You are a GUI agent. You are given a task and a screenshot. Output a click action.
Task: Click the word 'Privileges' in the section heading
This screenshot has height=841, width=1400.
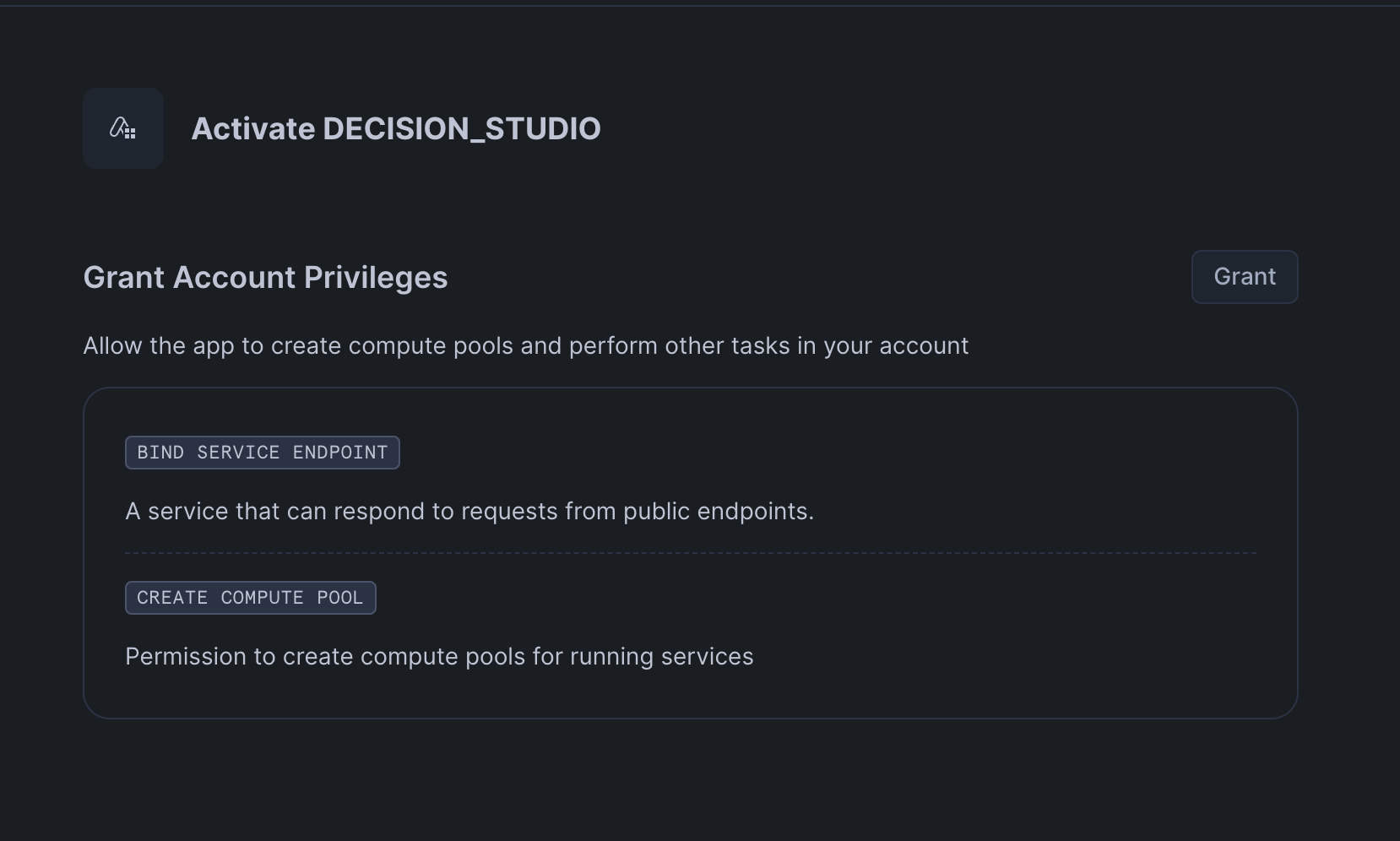[375, 278]
